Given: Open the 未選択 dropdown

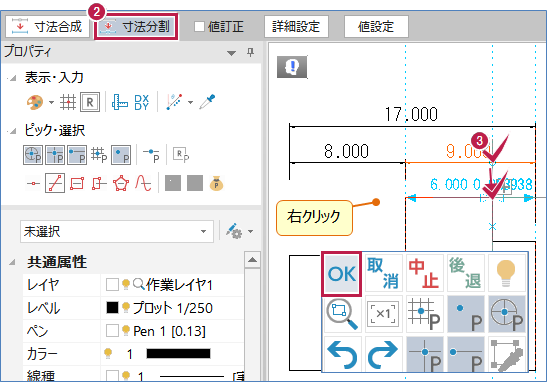Looking at the screenshot, I should tap(117, 231).
